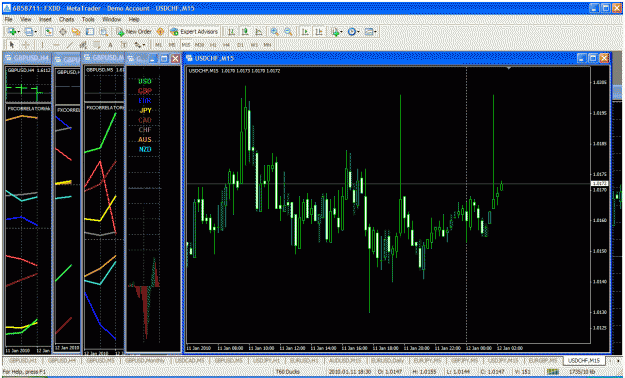The height and width of the screenshot is (378, 625).
Task: Switch chart to Bar Chart mode
Action: coord(231,32)
